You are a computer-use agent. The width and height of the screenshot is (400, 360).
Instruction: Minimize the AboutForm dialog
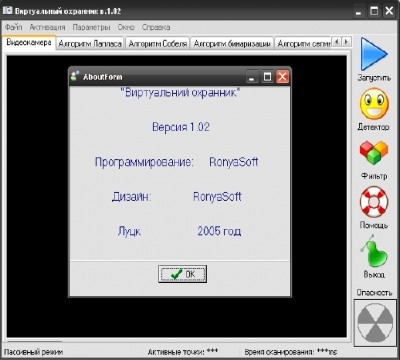(252, 77)
